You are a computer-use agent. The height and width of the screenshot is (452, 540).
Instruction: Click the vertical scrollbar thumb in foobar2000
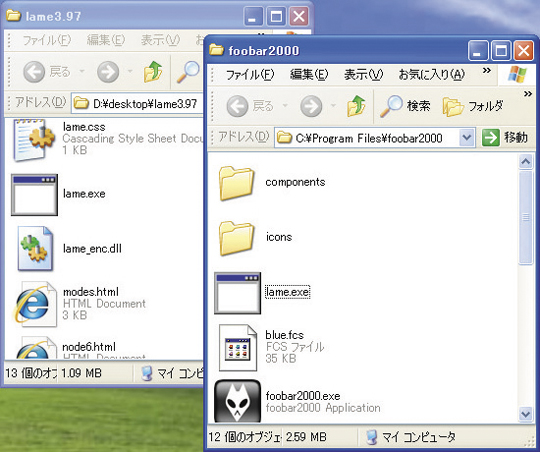[x=526, y=218]
